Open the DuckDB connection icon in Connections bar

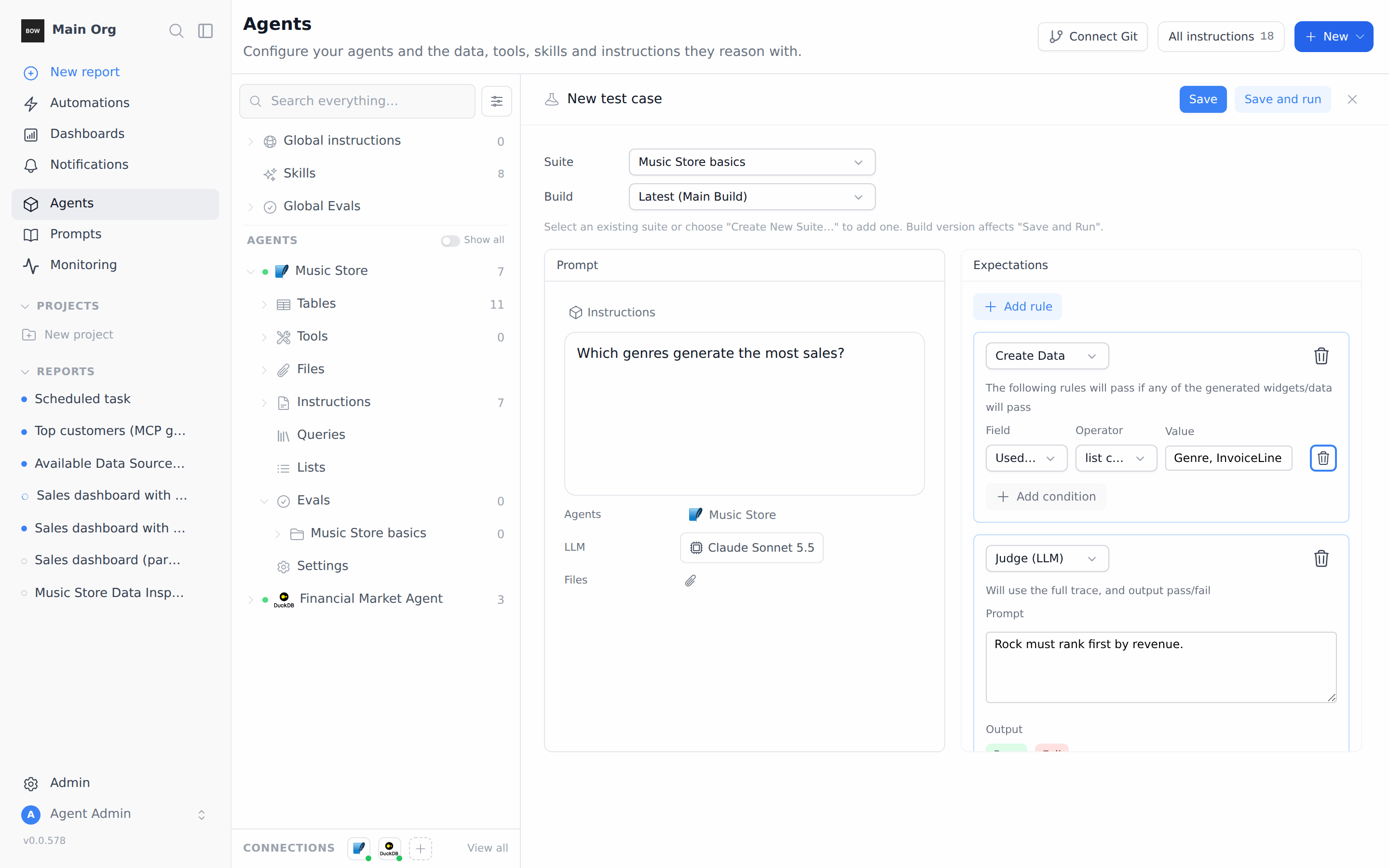click(390, 848)
